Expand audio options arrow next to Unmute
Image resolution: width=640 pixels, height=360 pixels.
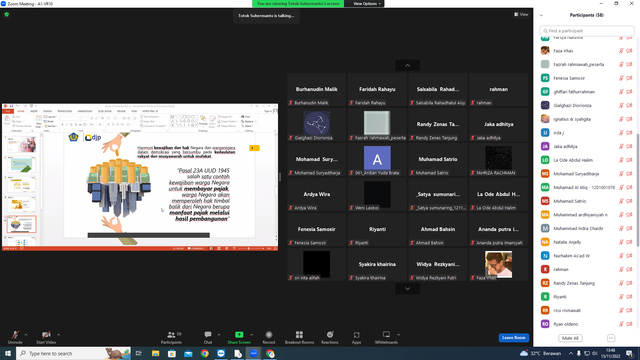(x=26, y=335)
